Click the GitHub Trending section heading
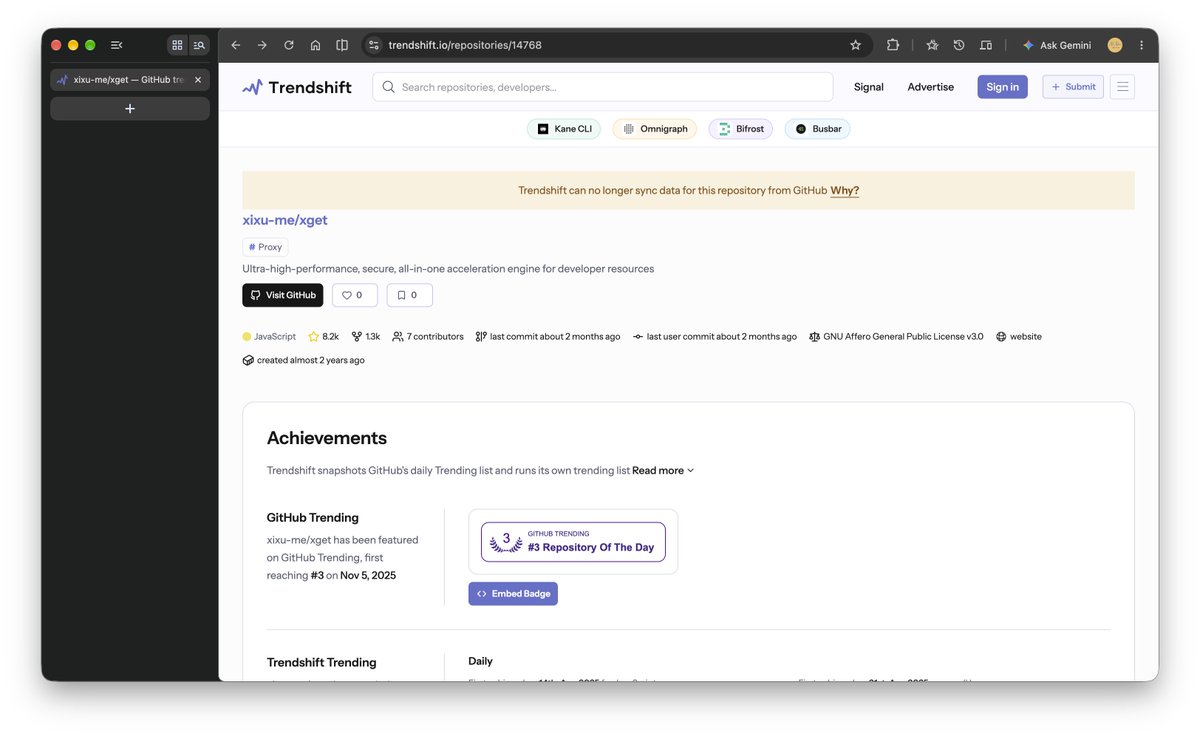The height and width of the screenshot is (736, 1200). 313,518
